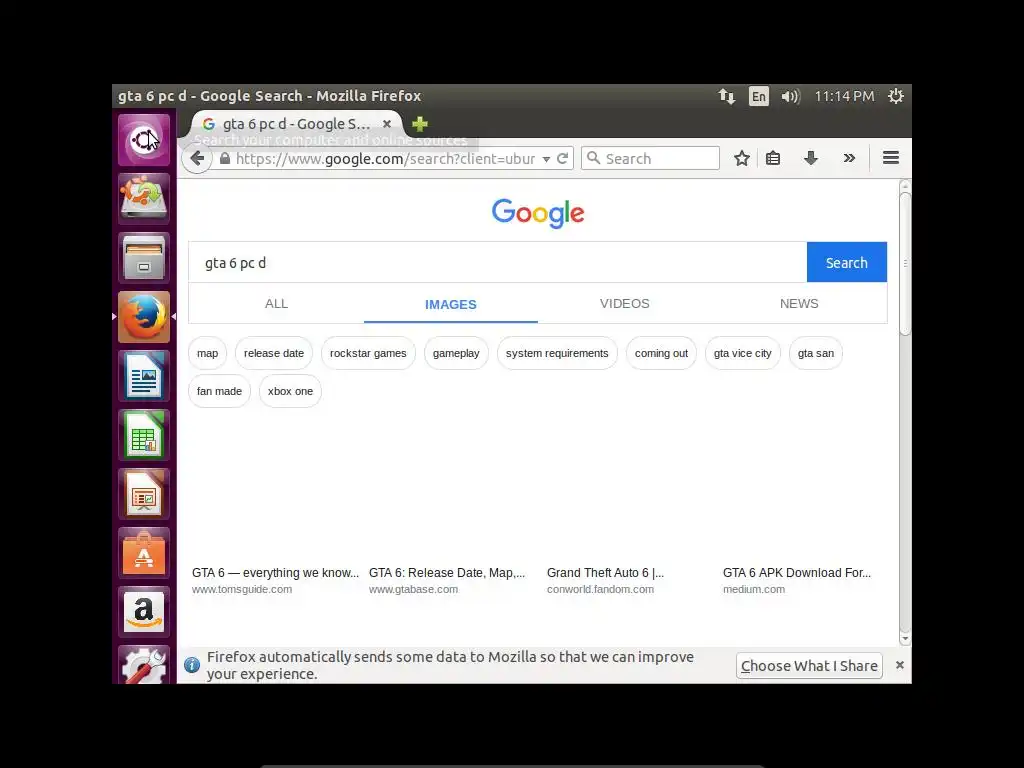Click the blue Search button
This screenshot has height=768, width=1024.
(x=846, y=263)
